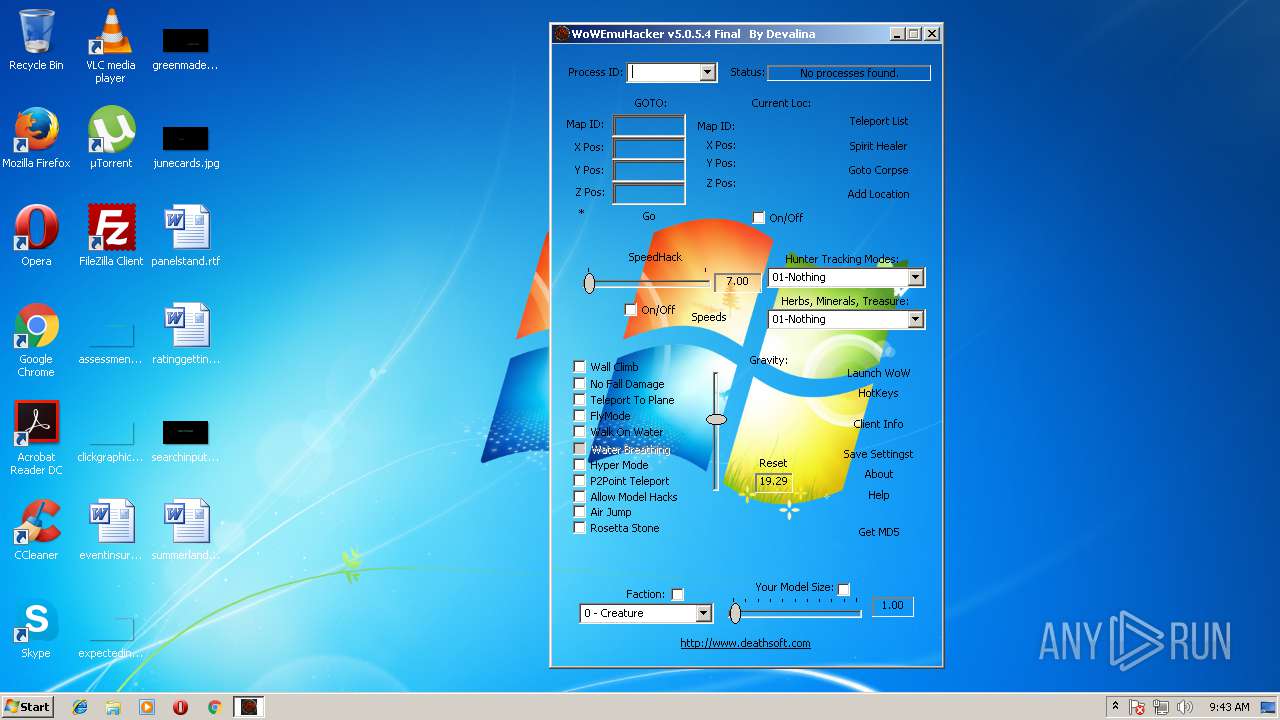Launch VLC media player shortcut
Screen dimensions: 1280x720
[110, 46]
